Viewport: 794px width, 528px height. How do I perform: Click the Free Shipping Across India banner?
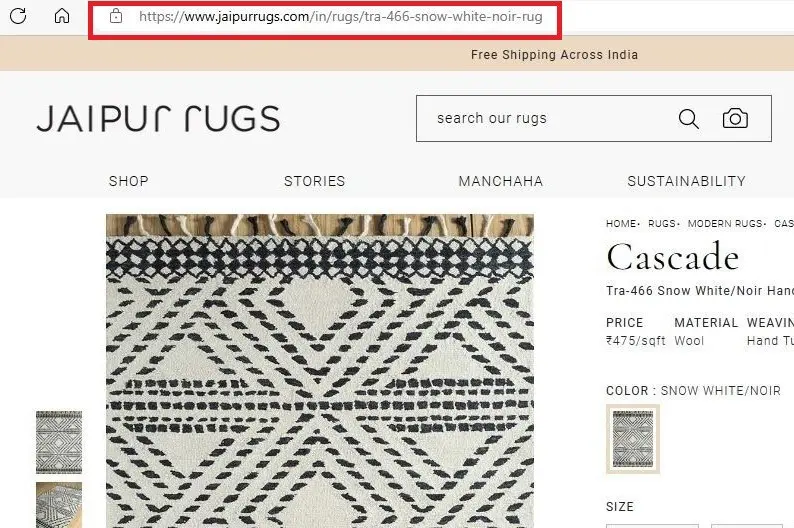pos(554,55)
